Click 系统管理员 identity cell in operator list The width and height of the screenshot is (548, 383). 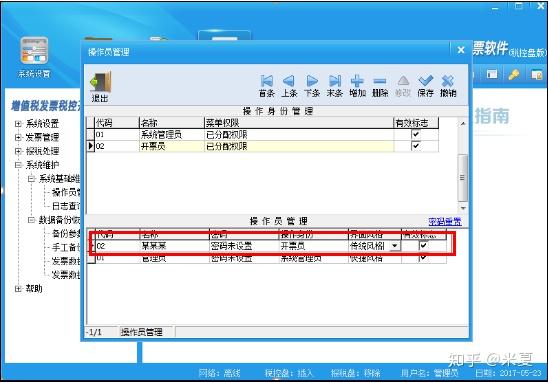313,259
